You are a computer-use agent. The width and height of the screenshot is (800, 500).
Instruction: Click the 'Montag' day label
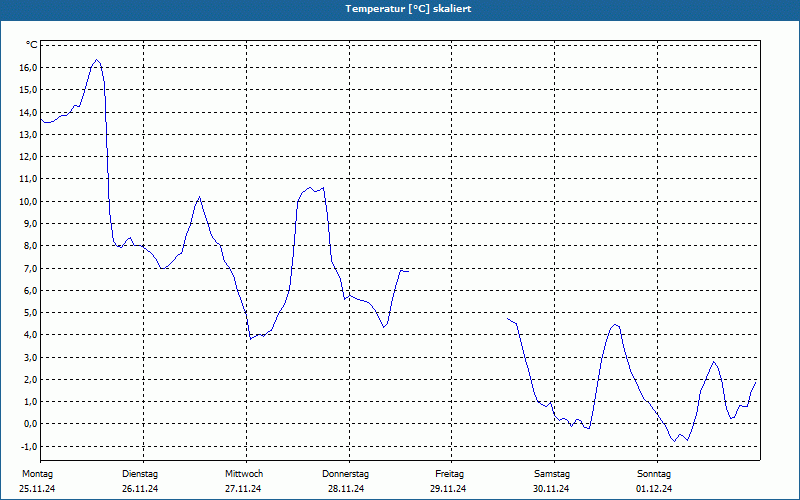coord(37,474)
